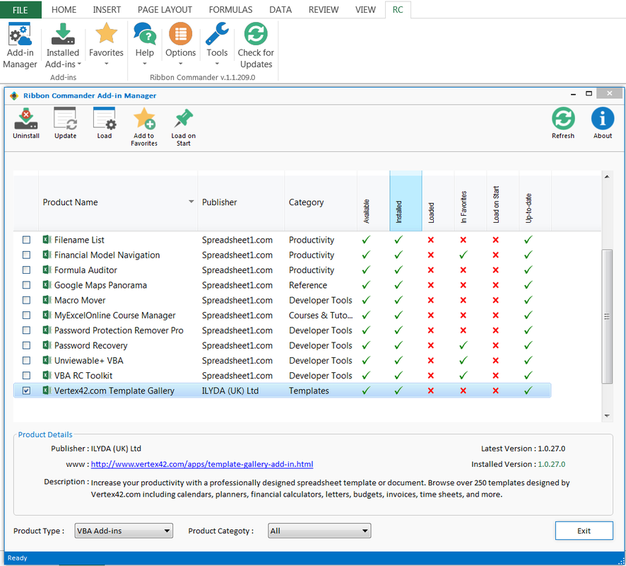Click In Favorites checkmark for Password Recovery
This screenshot has width=626, height=566.
click(463, 345)
